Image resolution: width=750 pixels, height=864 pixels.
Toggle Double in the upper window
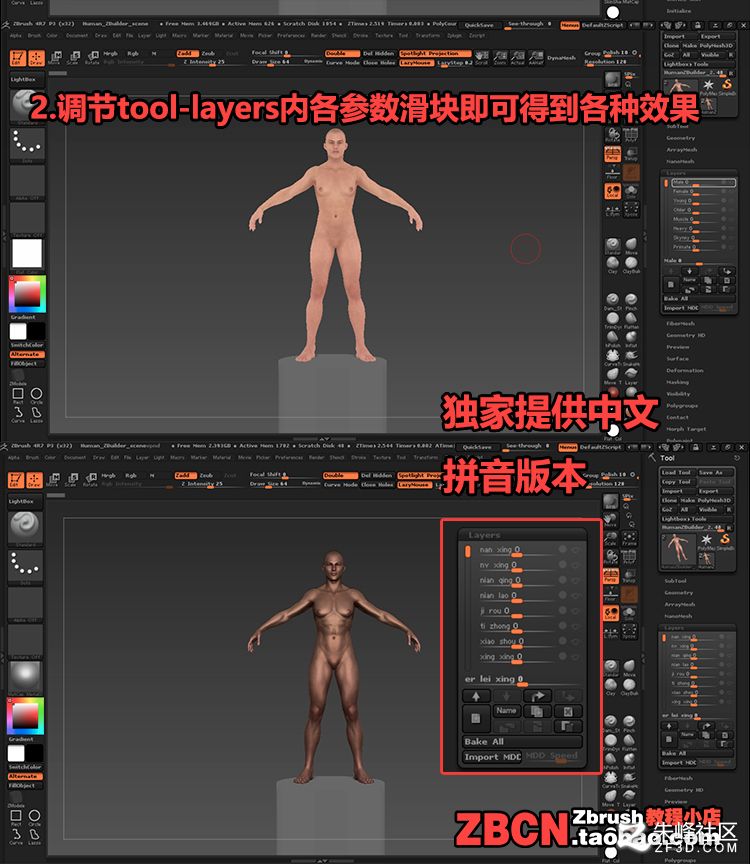(342, 53)
